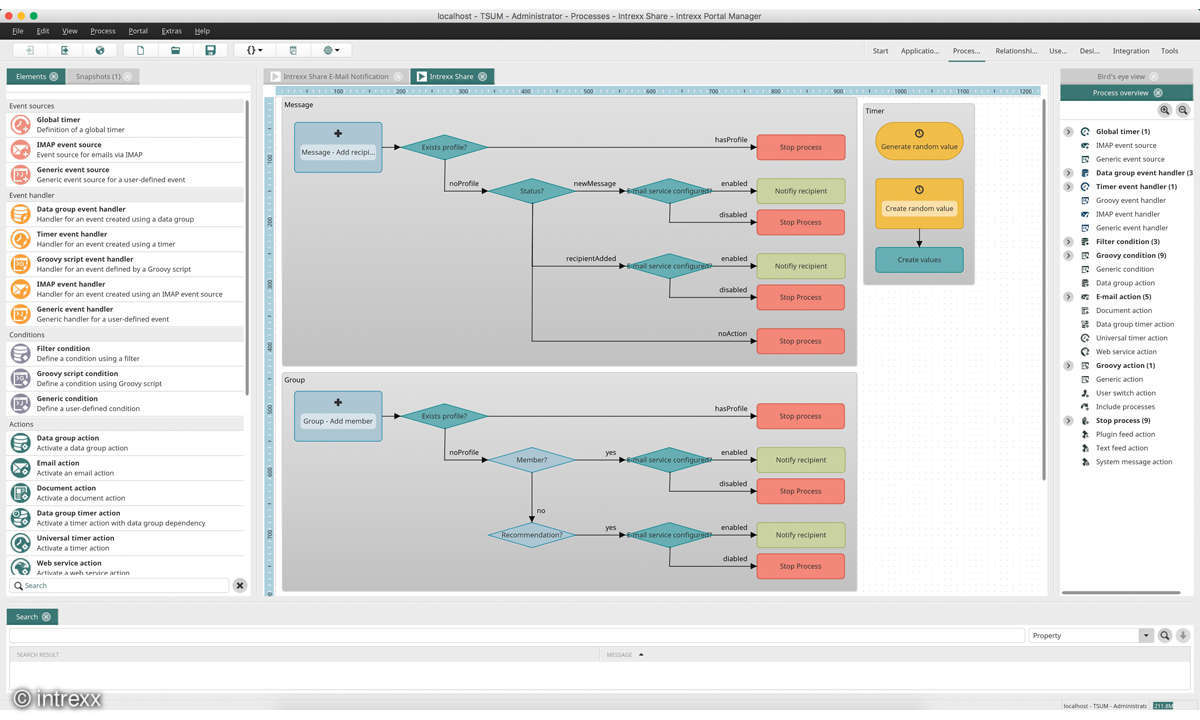Click the New document toolbar icon
Screen dimensions: 1200x720
140,50
